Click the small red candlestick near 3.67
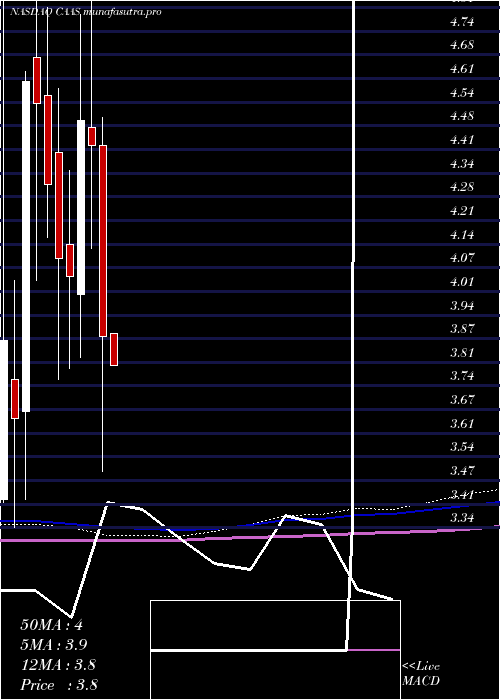The image size is (500, 700). pos(15,399)
